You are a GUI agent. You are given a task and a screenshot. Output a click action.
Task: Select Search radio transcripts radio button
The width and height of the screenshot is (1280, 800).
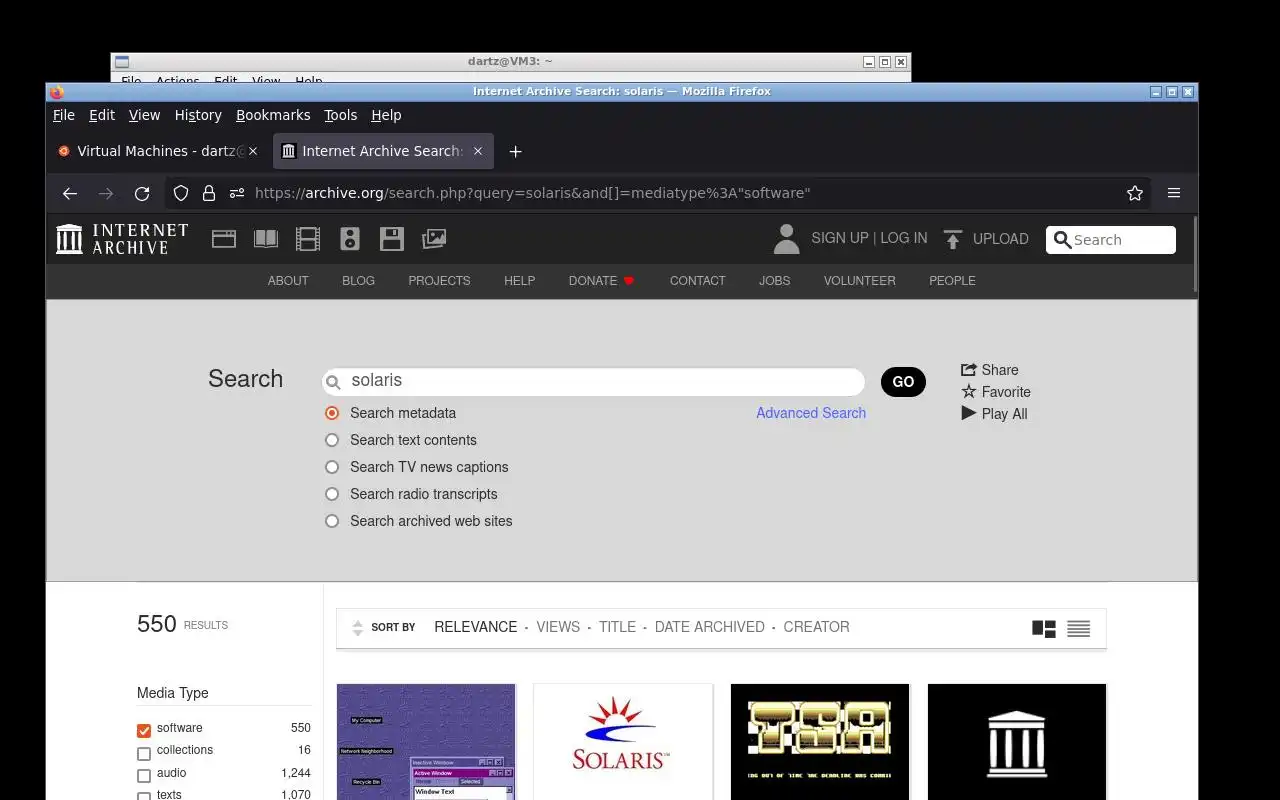(x=332, y=494)
